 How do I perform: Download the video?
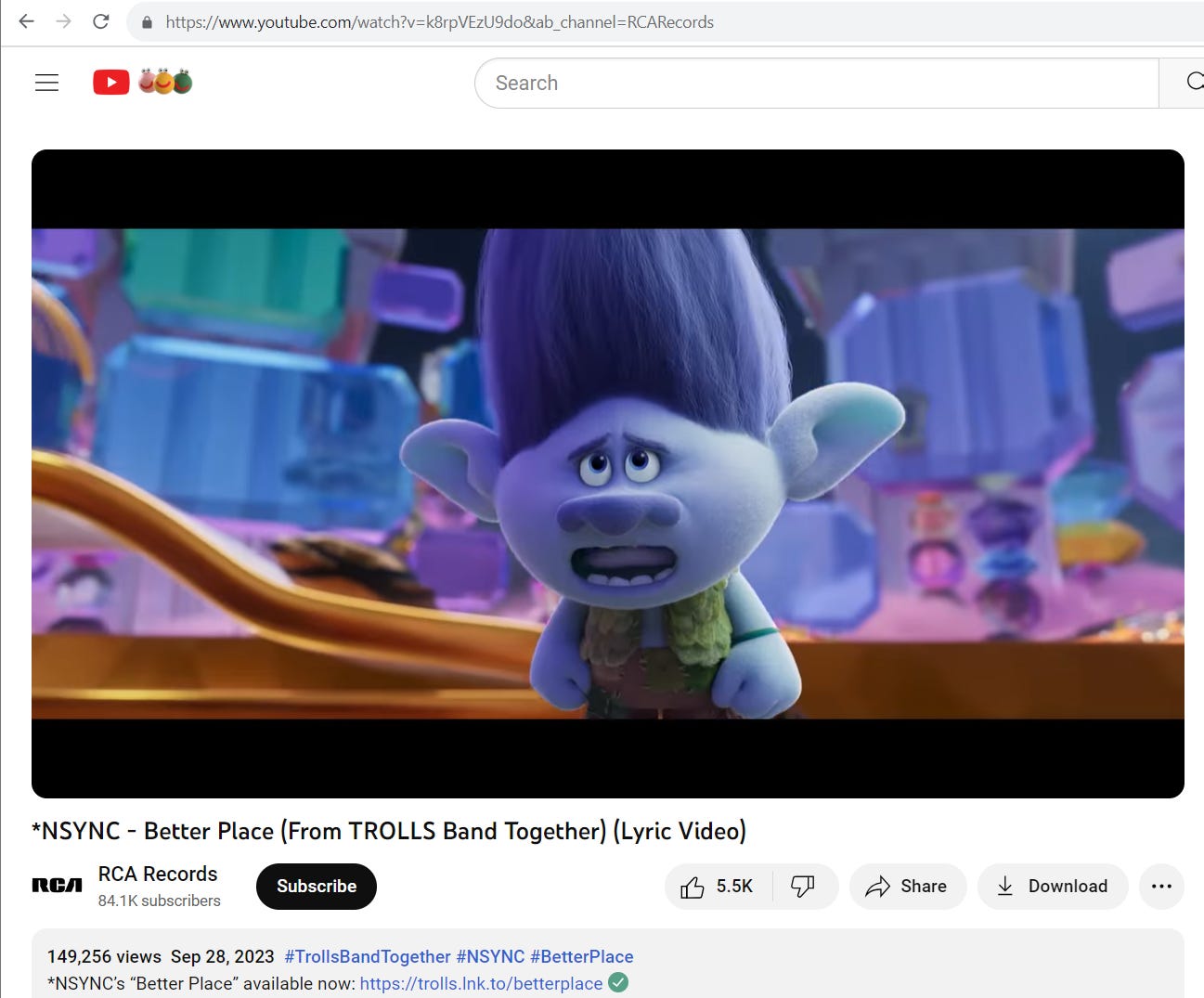pyautogui.click(x=1053, y=887)
